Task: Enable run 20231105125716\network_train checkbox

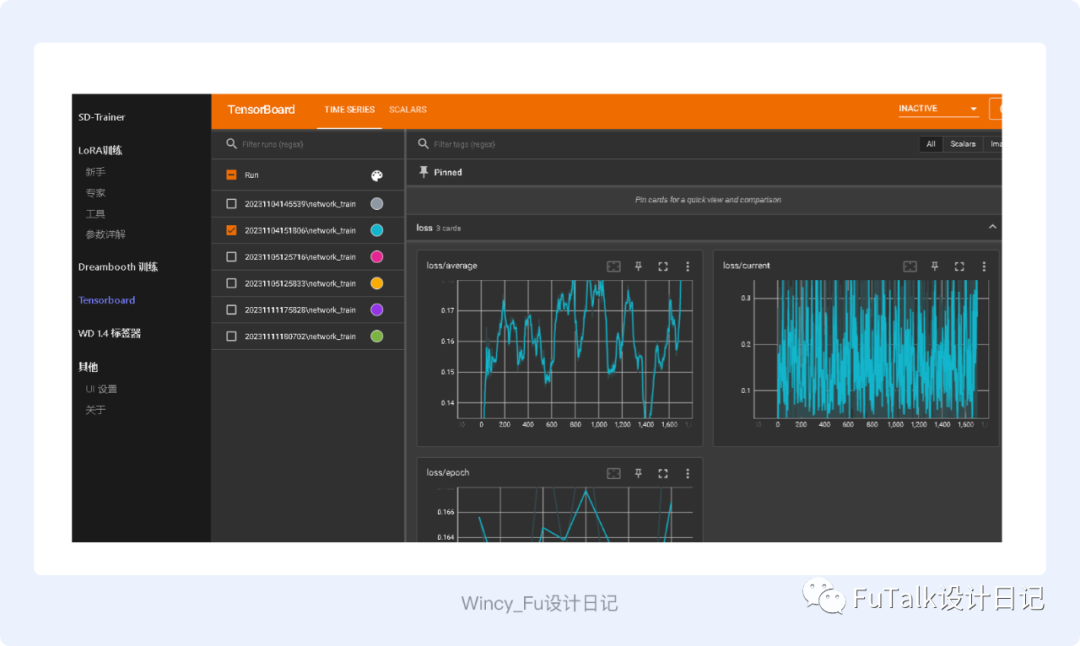Action: [x=231, y=257]
